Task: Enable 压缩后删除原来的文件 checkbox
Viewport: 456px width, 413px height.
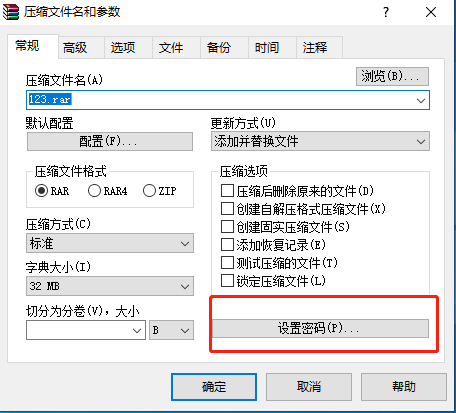Action: (227, 191)
